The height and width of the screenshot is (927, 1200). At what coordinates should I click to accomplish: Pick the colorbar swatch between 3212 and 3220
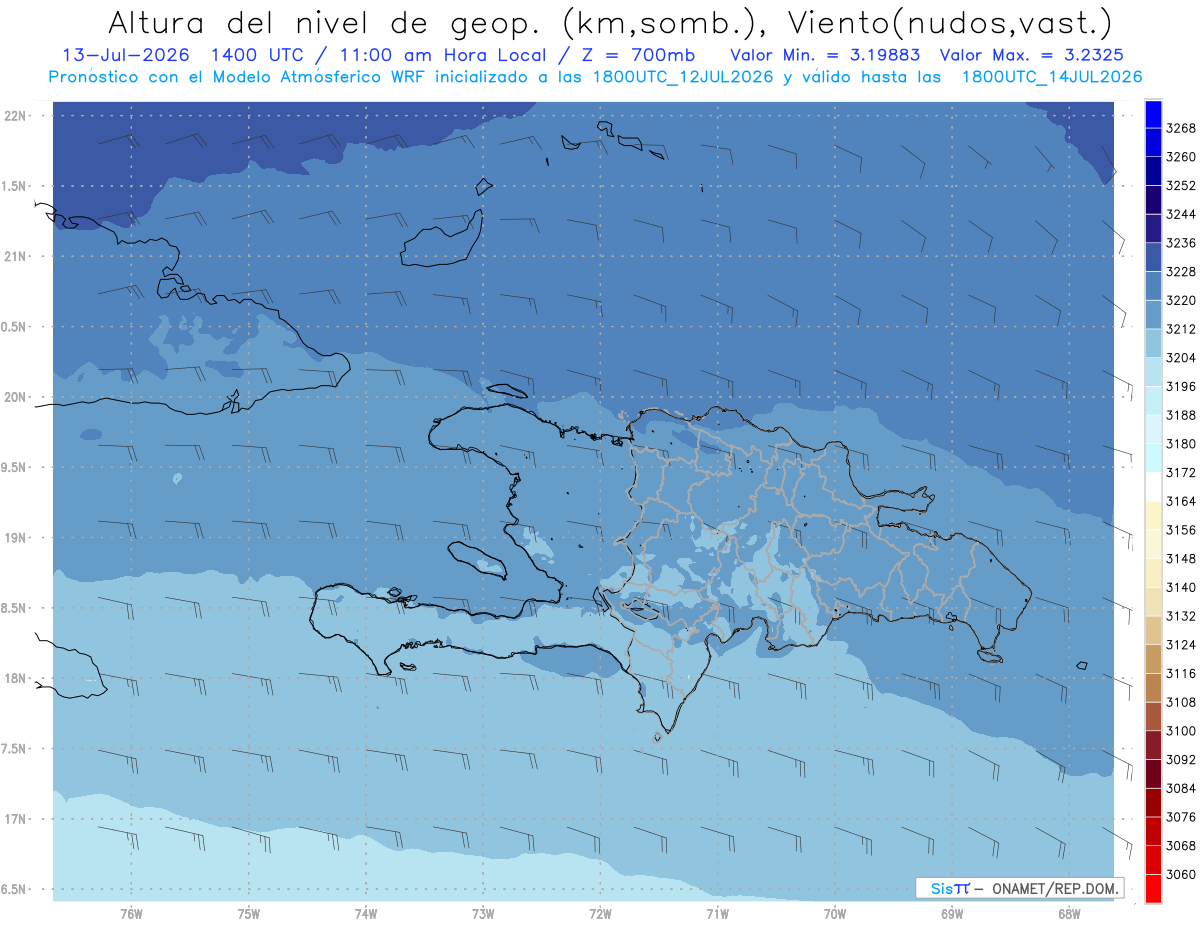pyautogui.click(x=1153, y=315)
